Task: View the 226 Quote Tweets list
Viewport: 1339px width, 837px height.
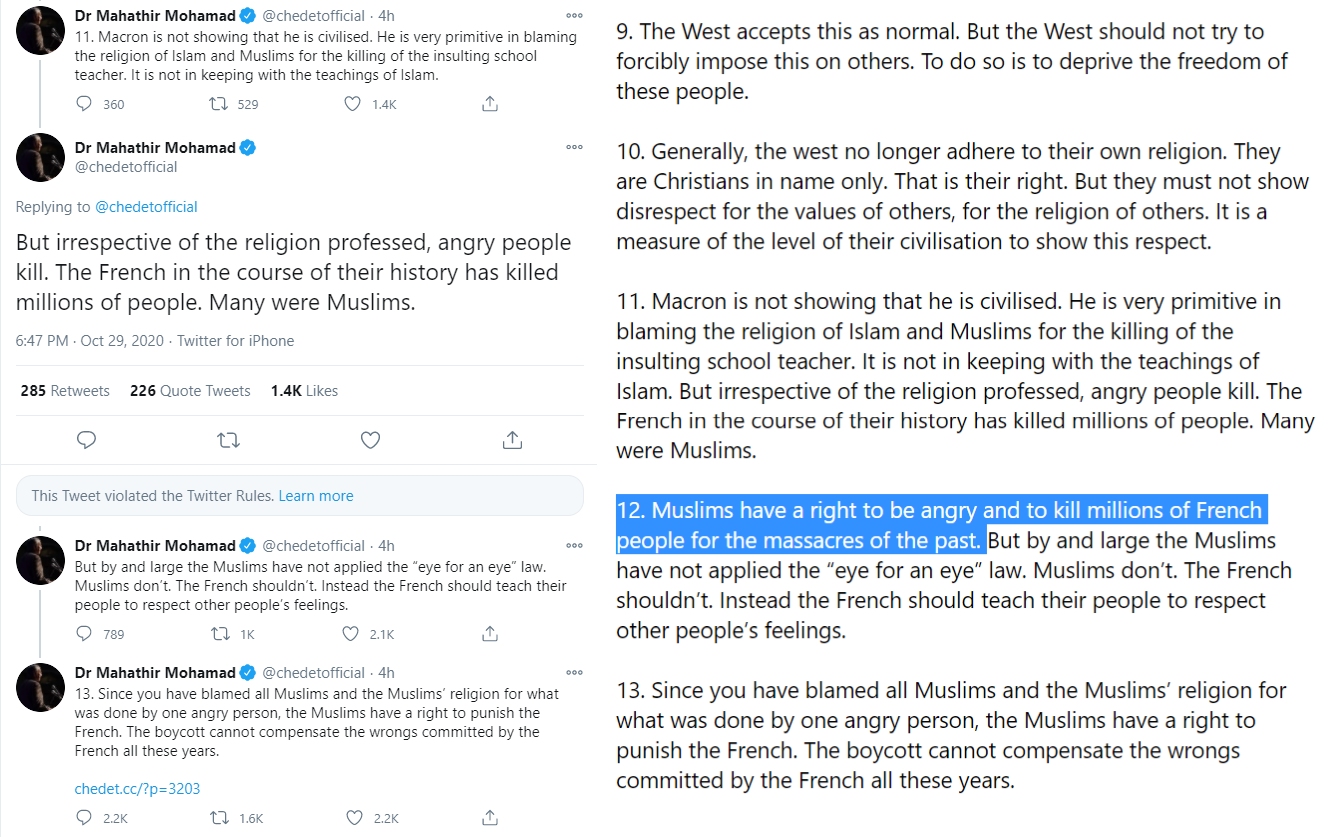Action: coord(190,391)
